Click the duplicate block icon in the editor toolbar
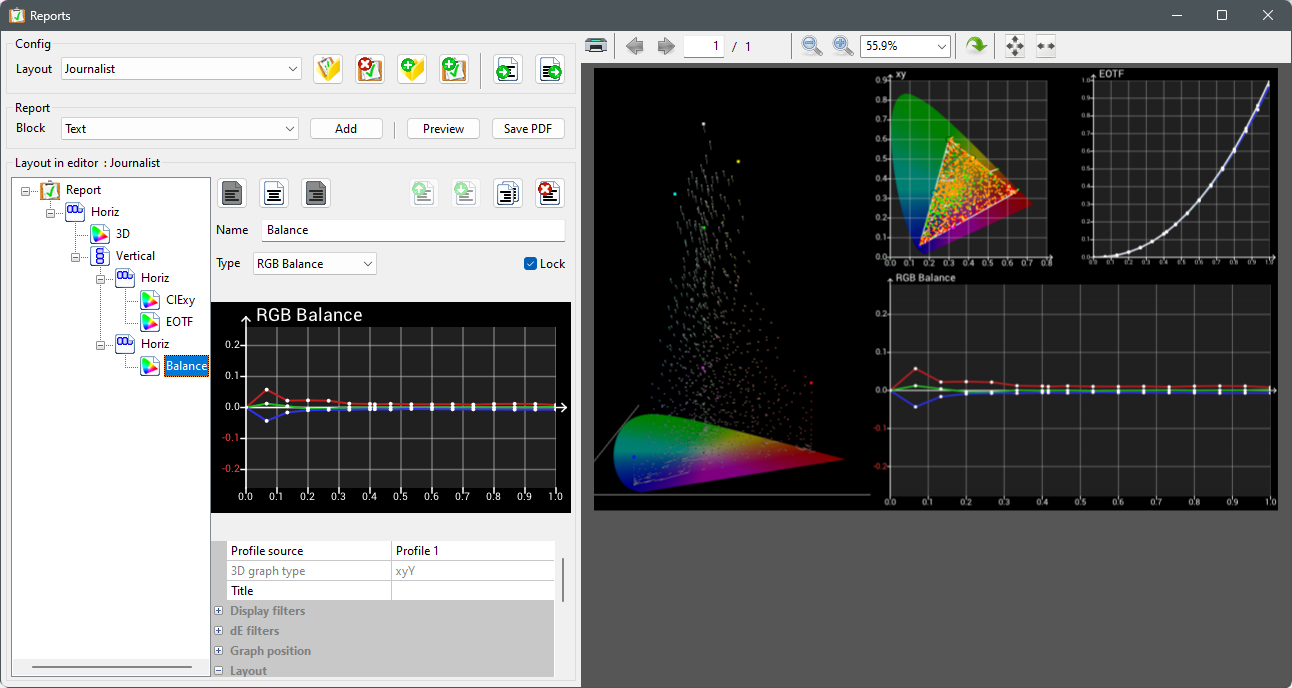The width and height of the screenshot is (1292, 688). (507, 193)
